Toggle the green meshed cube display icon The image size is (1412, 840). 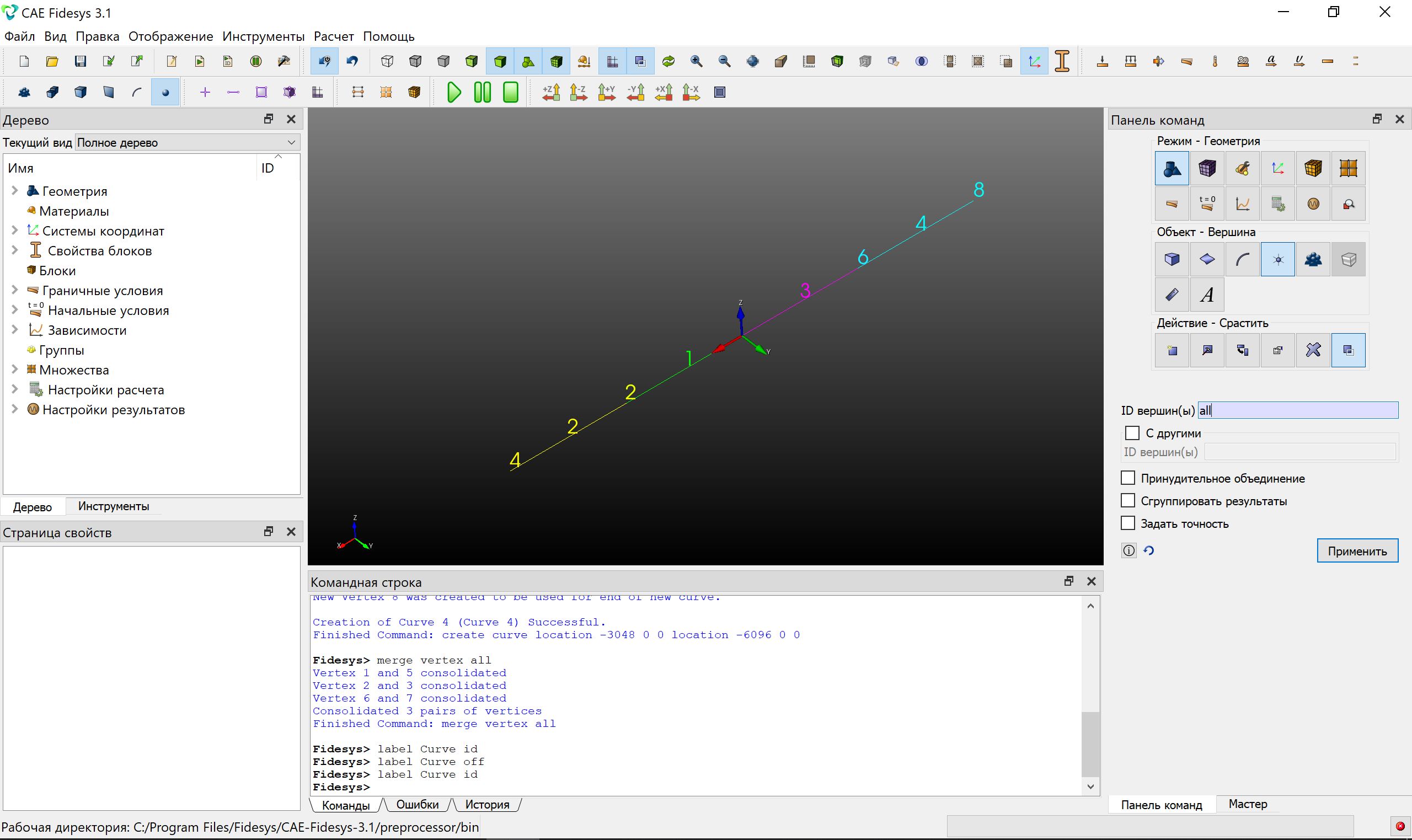557,61
